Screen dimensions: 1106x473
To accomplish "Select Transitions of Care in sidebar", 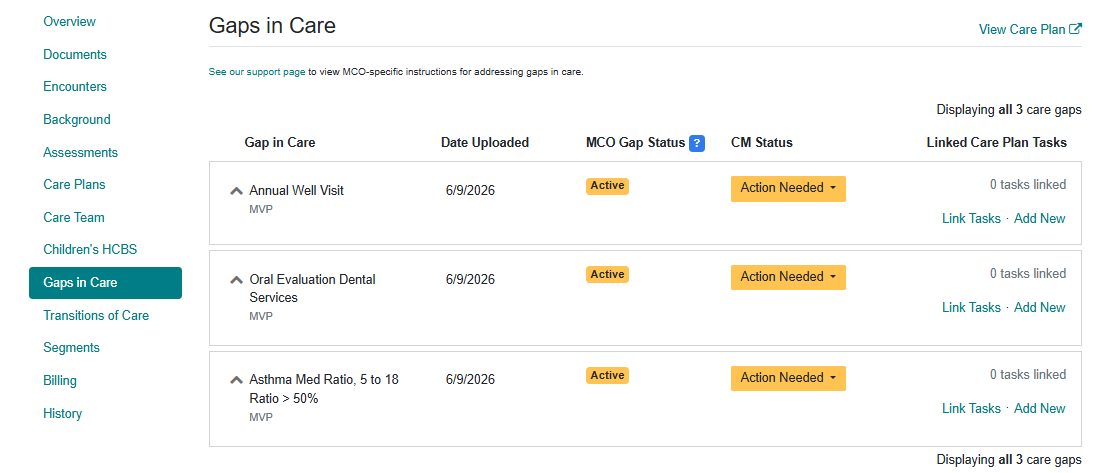I will point(96,315).
